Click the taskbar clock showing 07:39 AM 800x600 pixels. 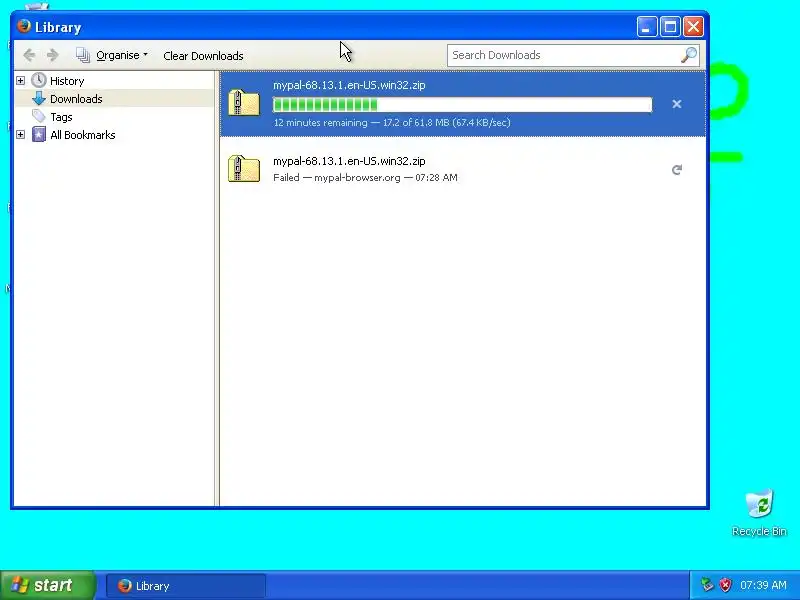[763, 585]
